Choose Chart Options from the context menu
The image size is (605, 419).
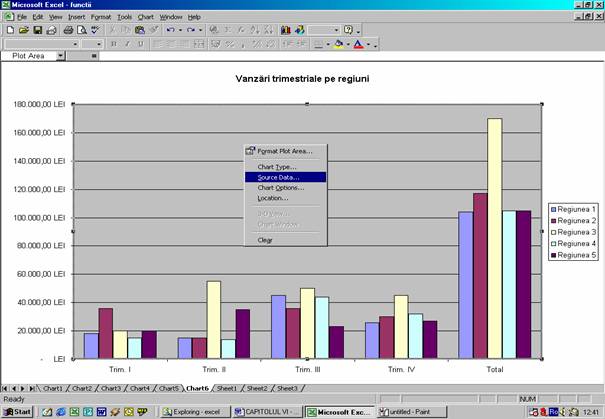point(280,187)
